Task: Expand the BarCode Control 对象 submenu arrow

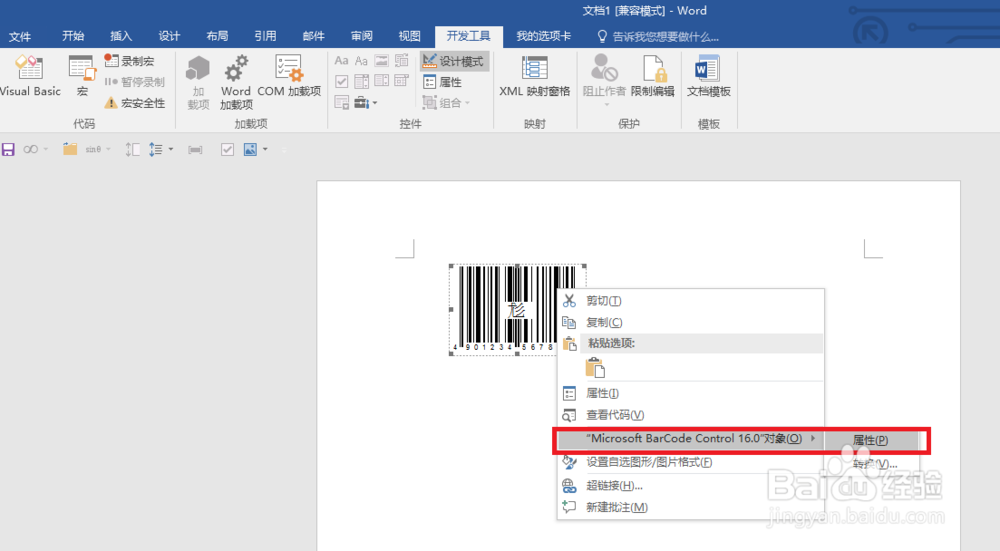Action: (813, 438)
